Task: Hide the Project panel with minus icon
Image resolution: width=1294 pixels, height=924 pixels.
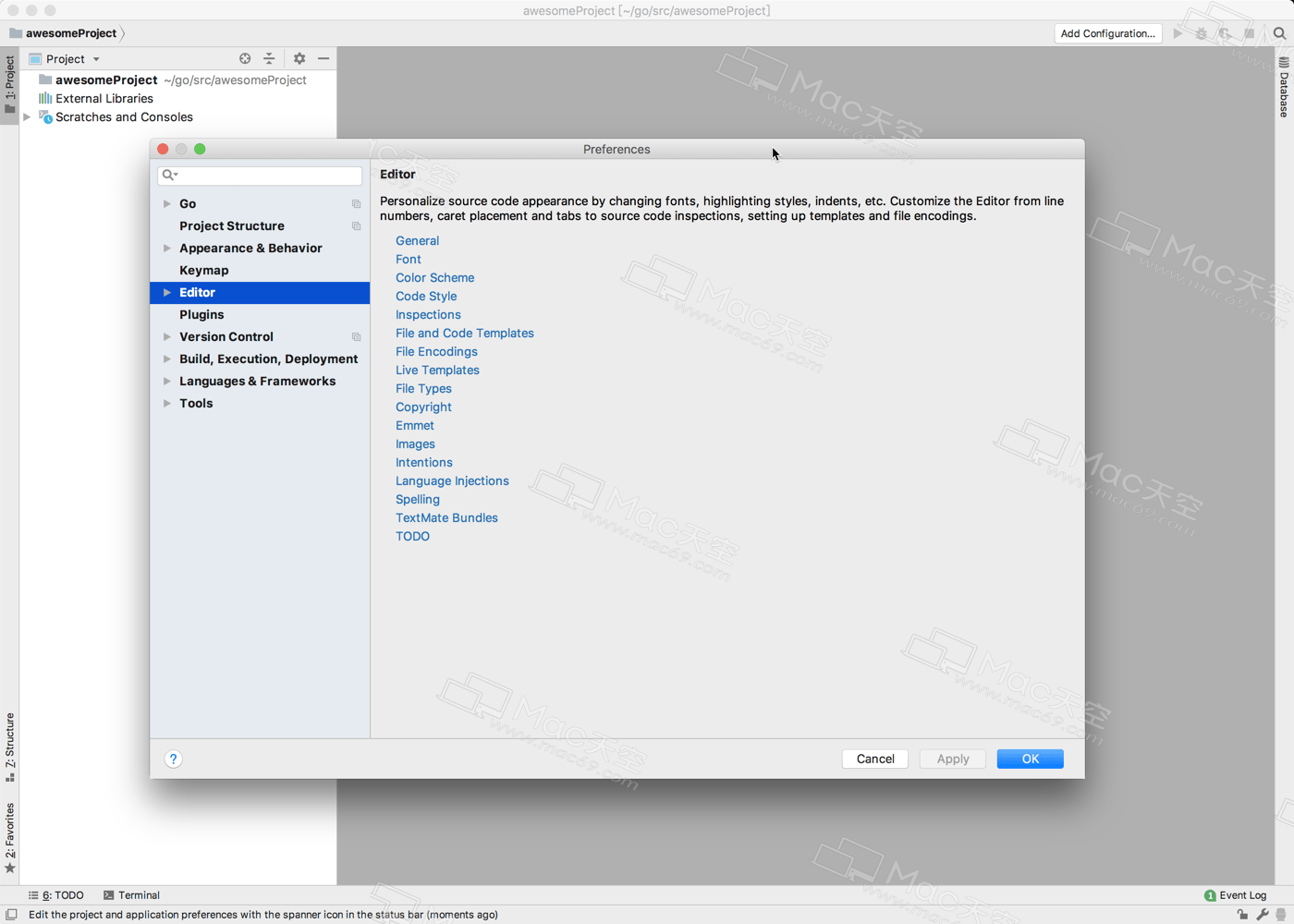Action: click(x=323, y=58)
